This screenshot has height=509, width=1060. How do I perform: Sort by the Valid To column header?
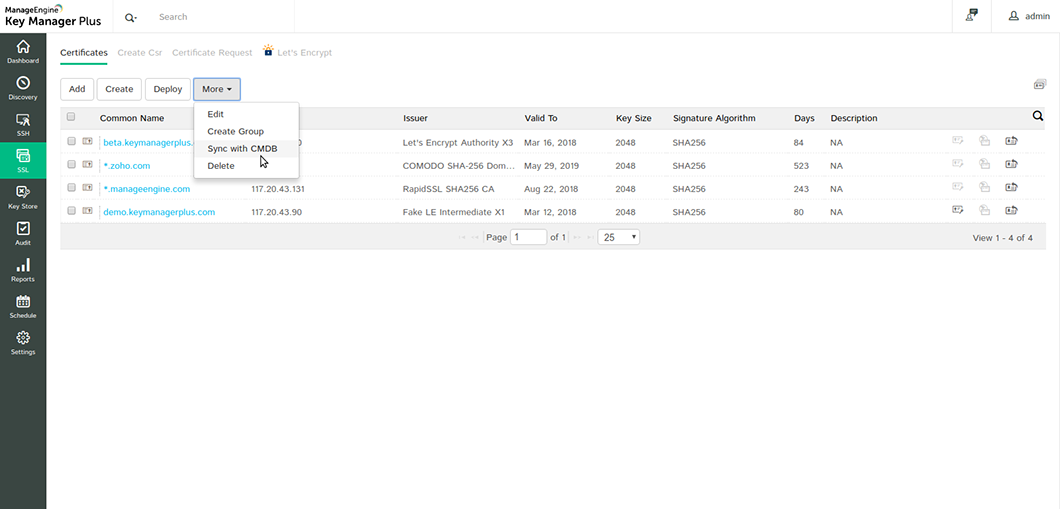point(541,118)
